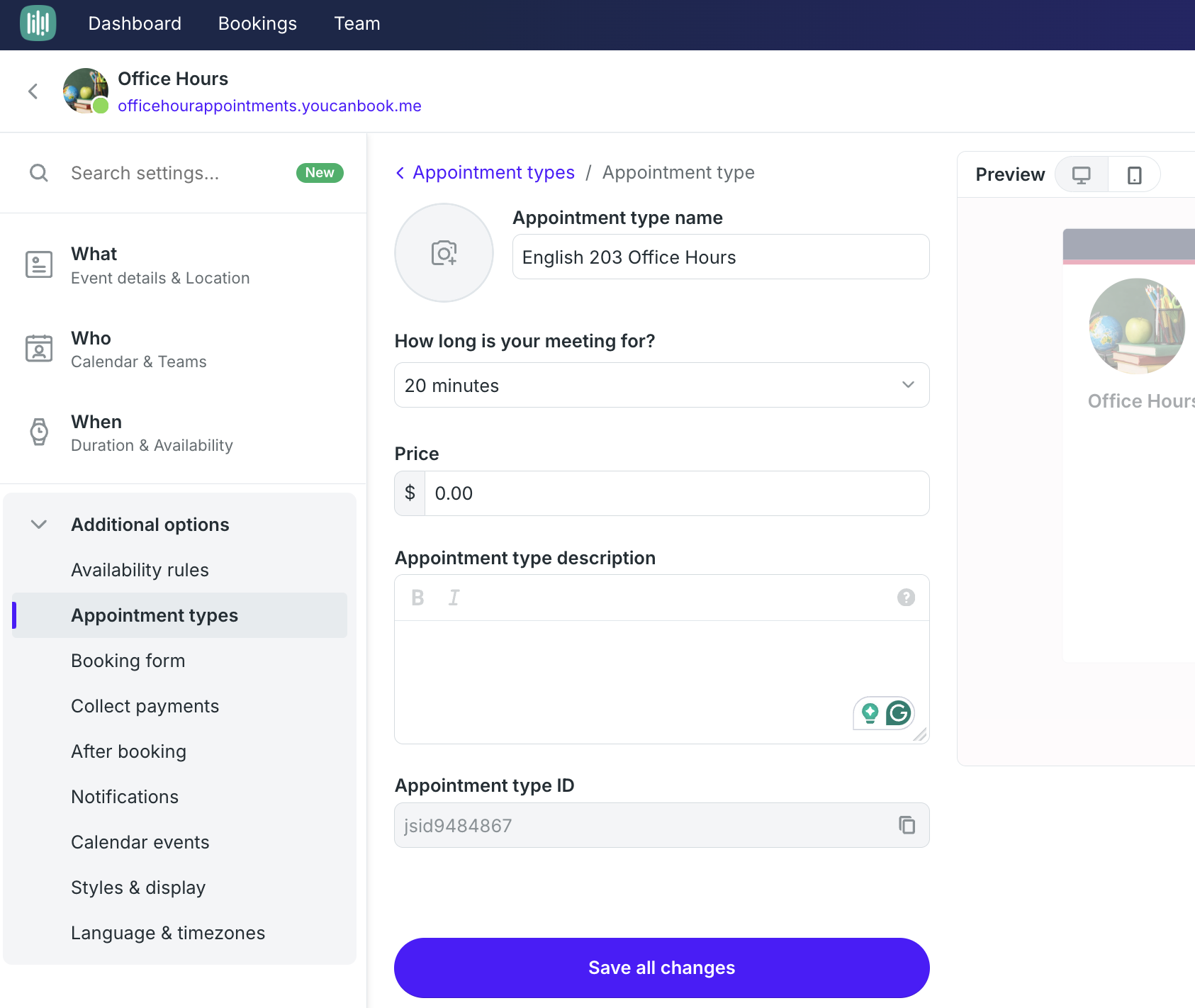
Task: Open the description editor help icon
Action: point(906,598)
